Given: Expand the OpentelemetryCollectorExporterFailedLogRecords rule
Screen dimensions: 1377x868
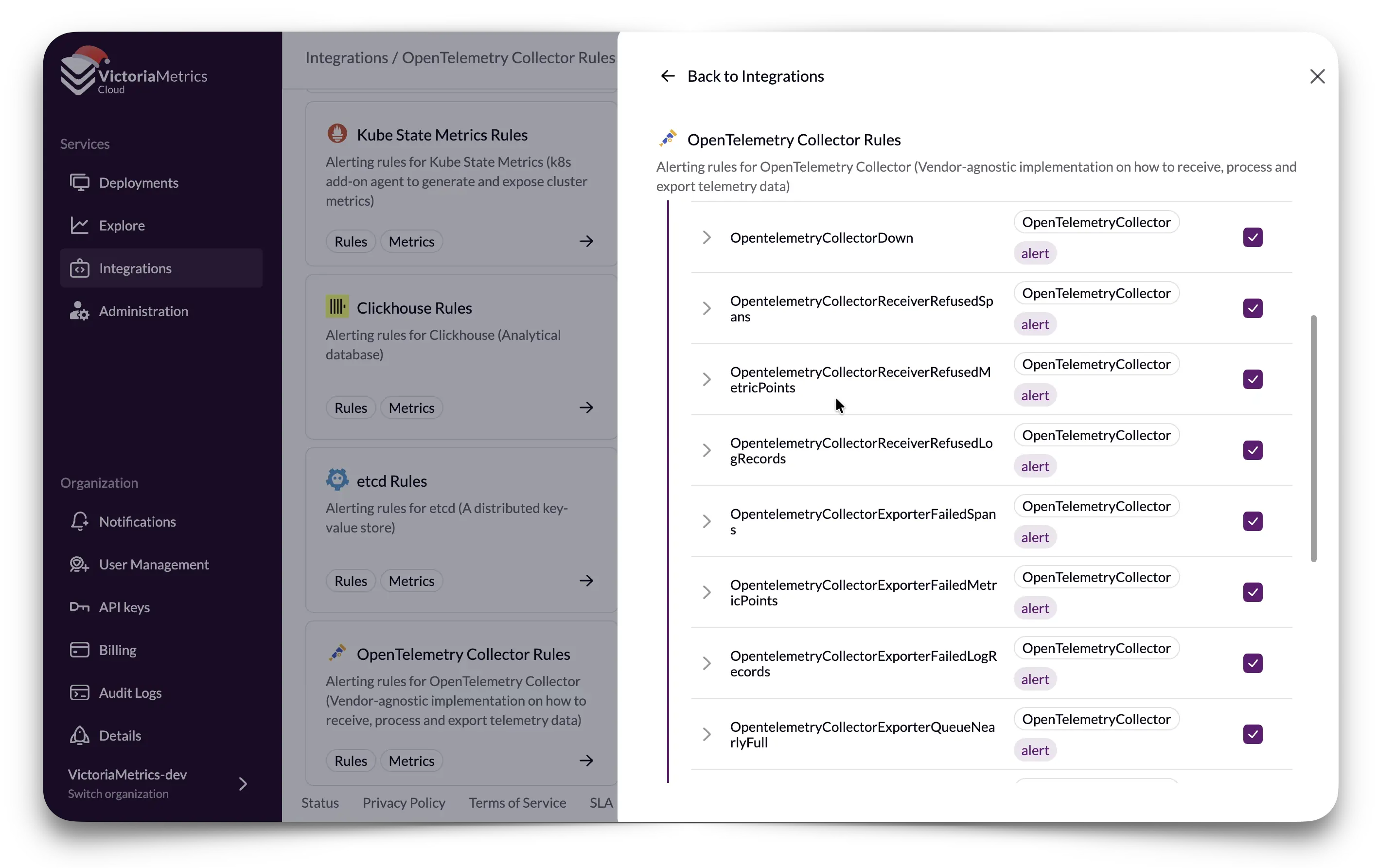Looking at the screenshot, I should (707, 663).
